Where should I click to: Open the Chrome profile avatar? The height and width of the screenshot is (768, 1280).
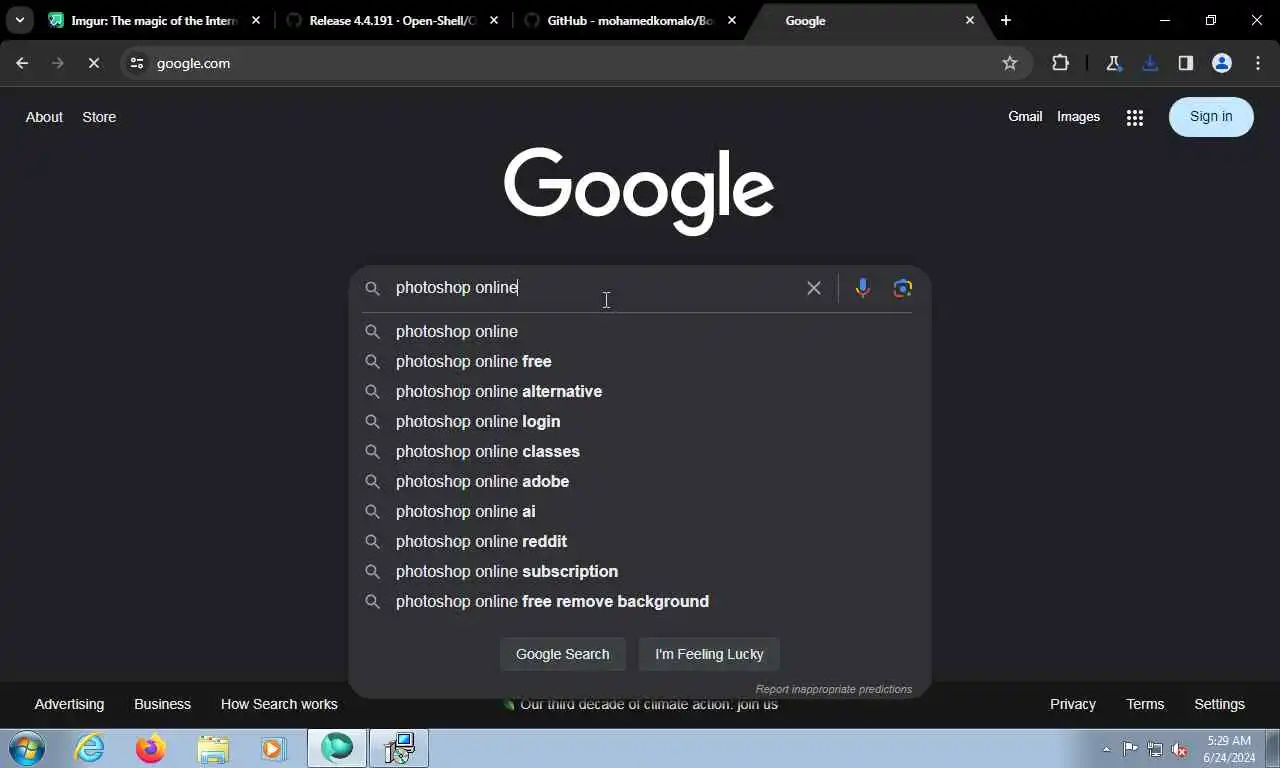click(1222, 63)
